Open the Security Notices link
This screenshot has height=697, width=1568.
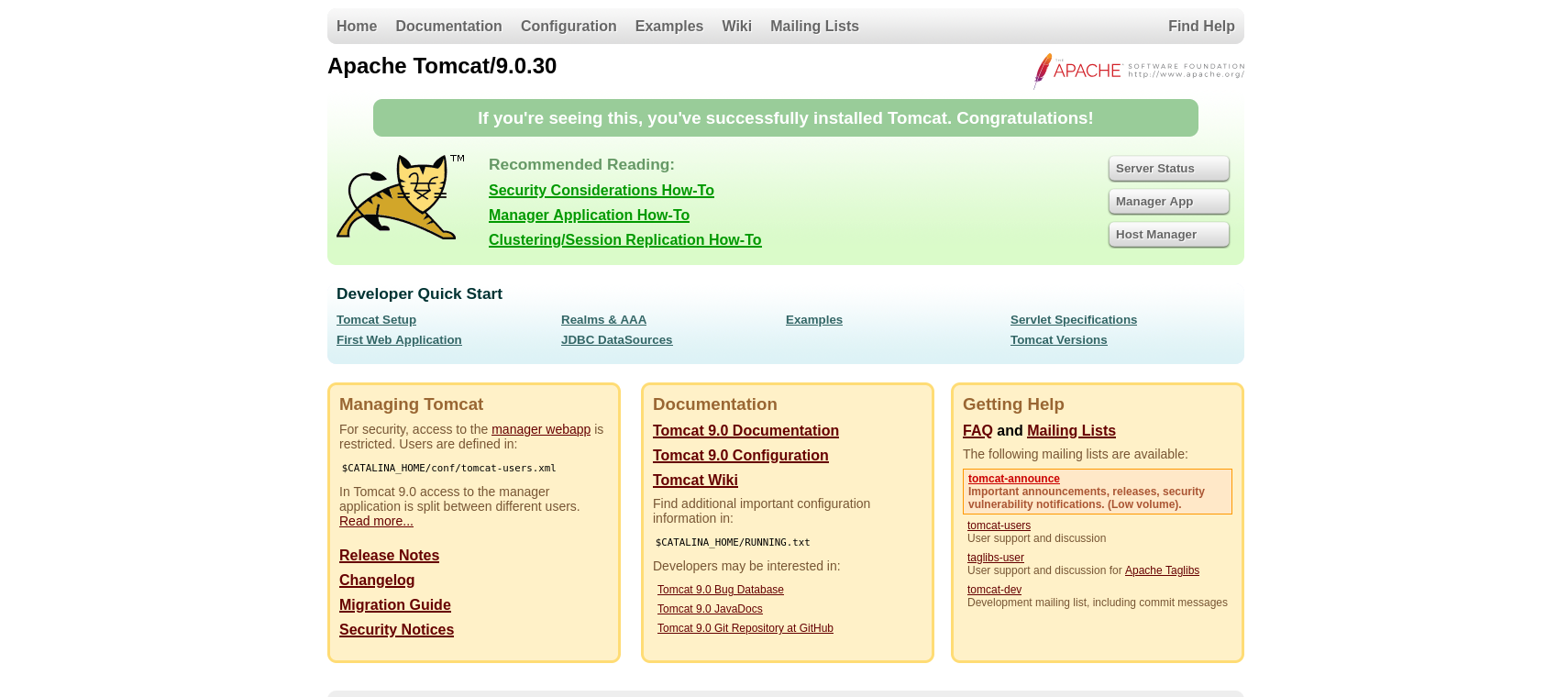pyautogui.click(x=396, y=630)
